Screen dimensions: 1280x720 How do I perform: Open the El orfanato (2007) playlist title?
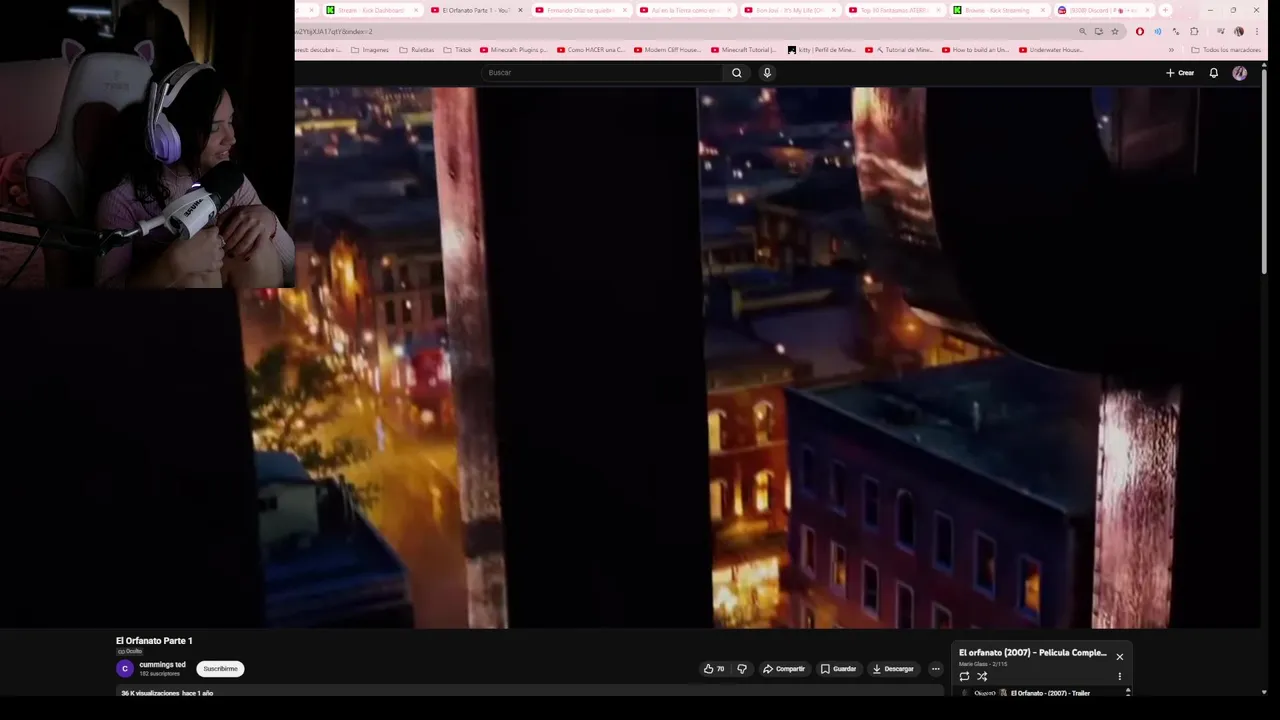[x=1033, y=653]
